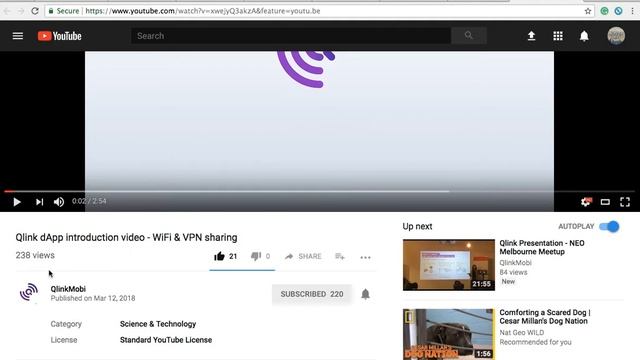Click the Nat Geo WILD channel name

(522, 333)
